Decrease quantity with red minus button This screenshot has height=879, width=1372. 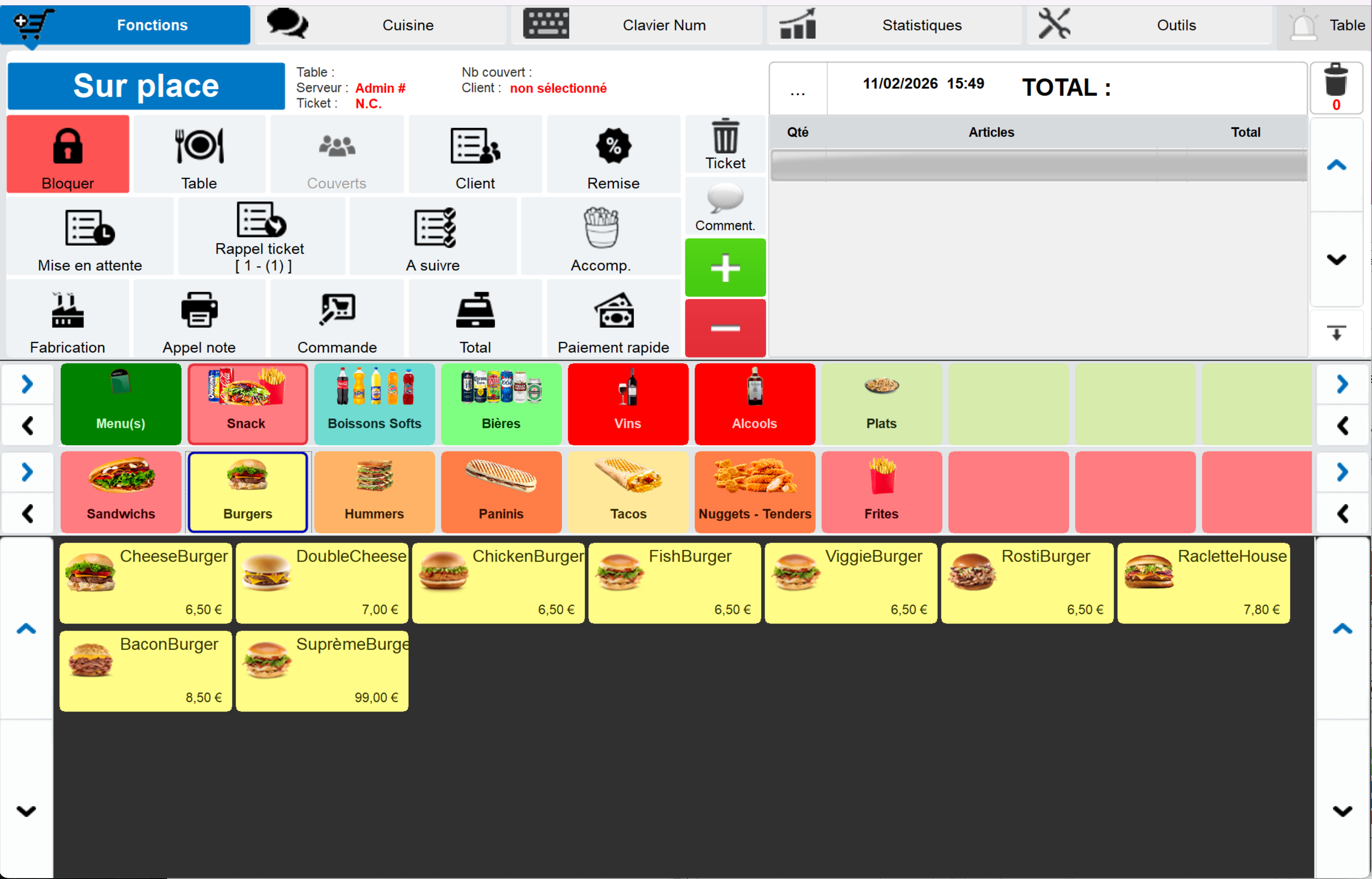(x=725, y=328)
